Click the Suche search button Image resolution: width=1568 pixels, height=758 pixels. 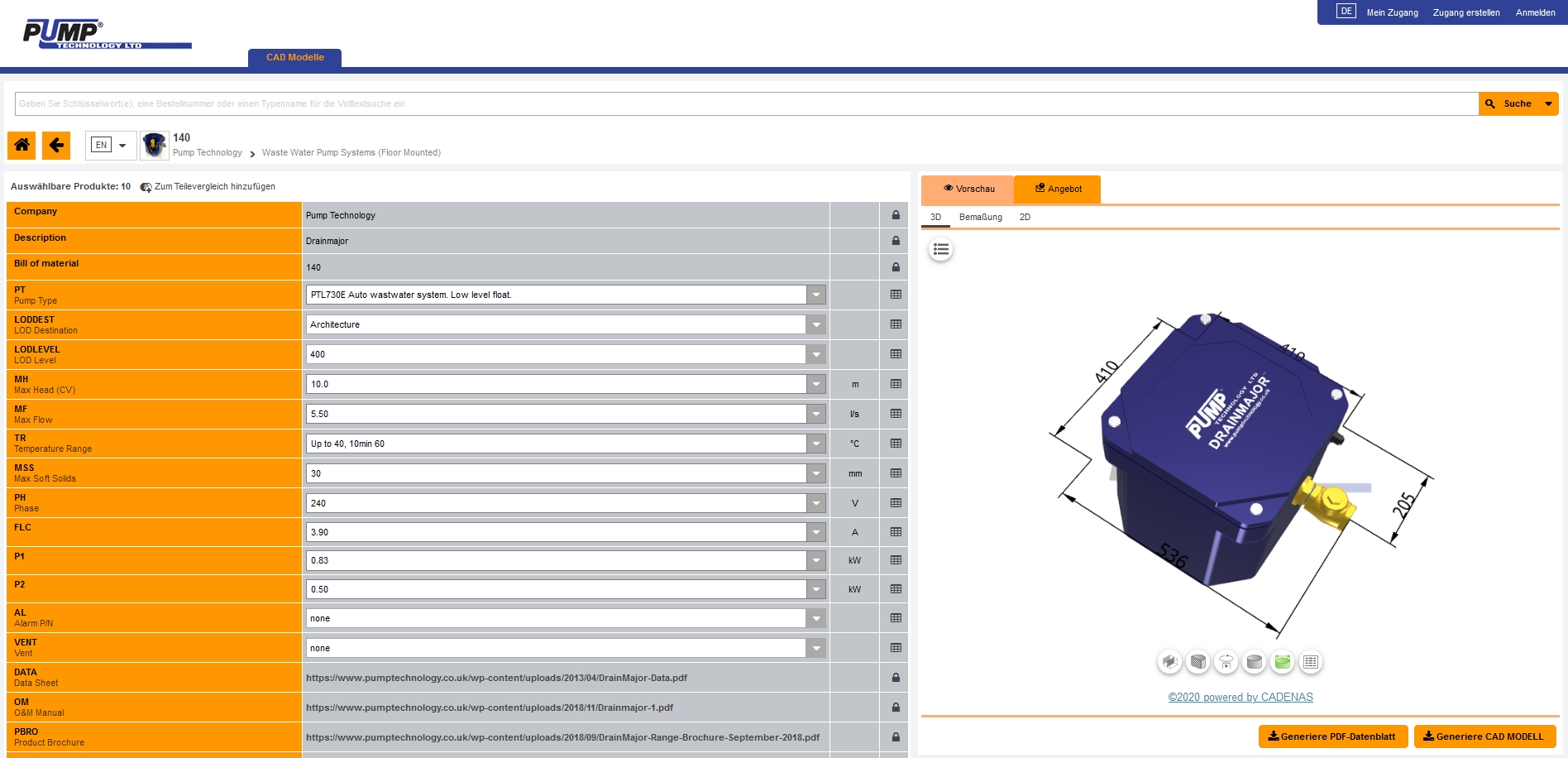coord(1508,103)
